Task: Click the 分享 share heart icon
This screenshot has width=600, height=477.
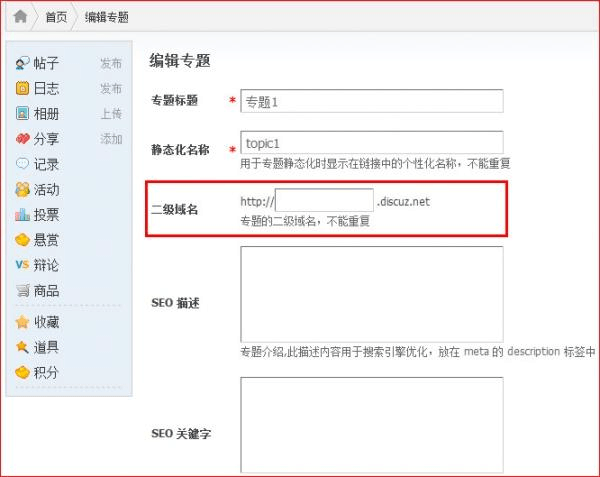Action: click(x=22, y=139)
